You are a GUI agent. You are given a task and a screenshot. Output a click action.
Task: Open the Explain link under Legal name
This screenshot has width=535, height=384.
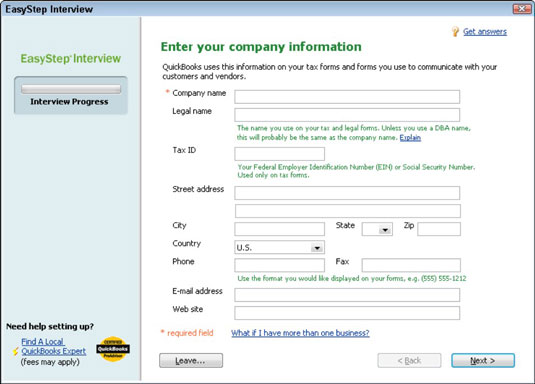[x=410, y=138]
